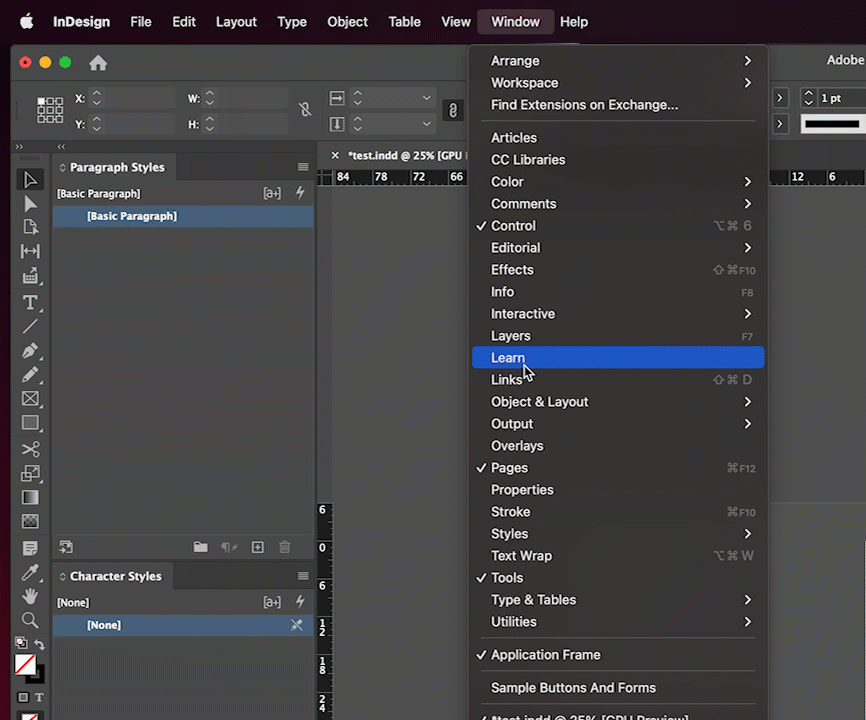866x720 pixels.
Task: Select Learn from the Window menu
Action: click(x=508, y=357)
